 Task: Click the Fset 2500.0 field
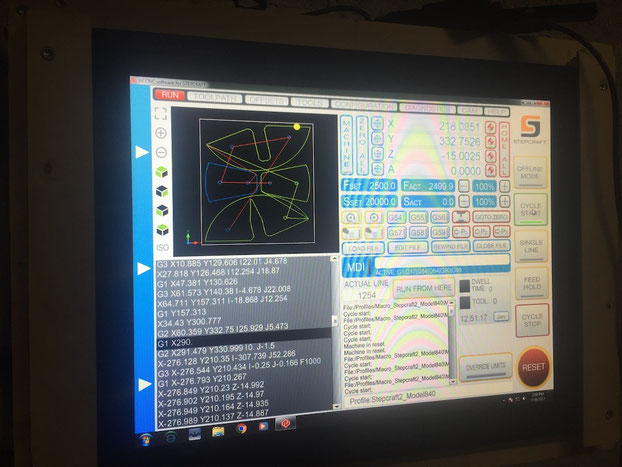[x=369, y=185]
